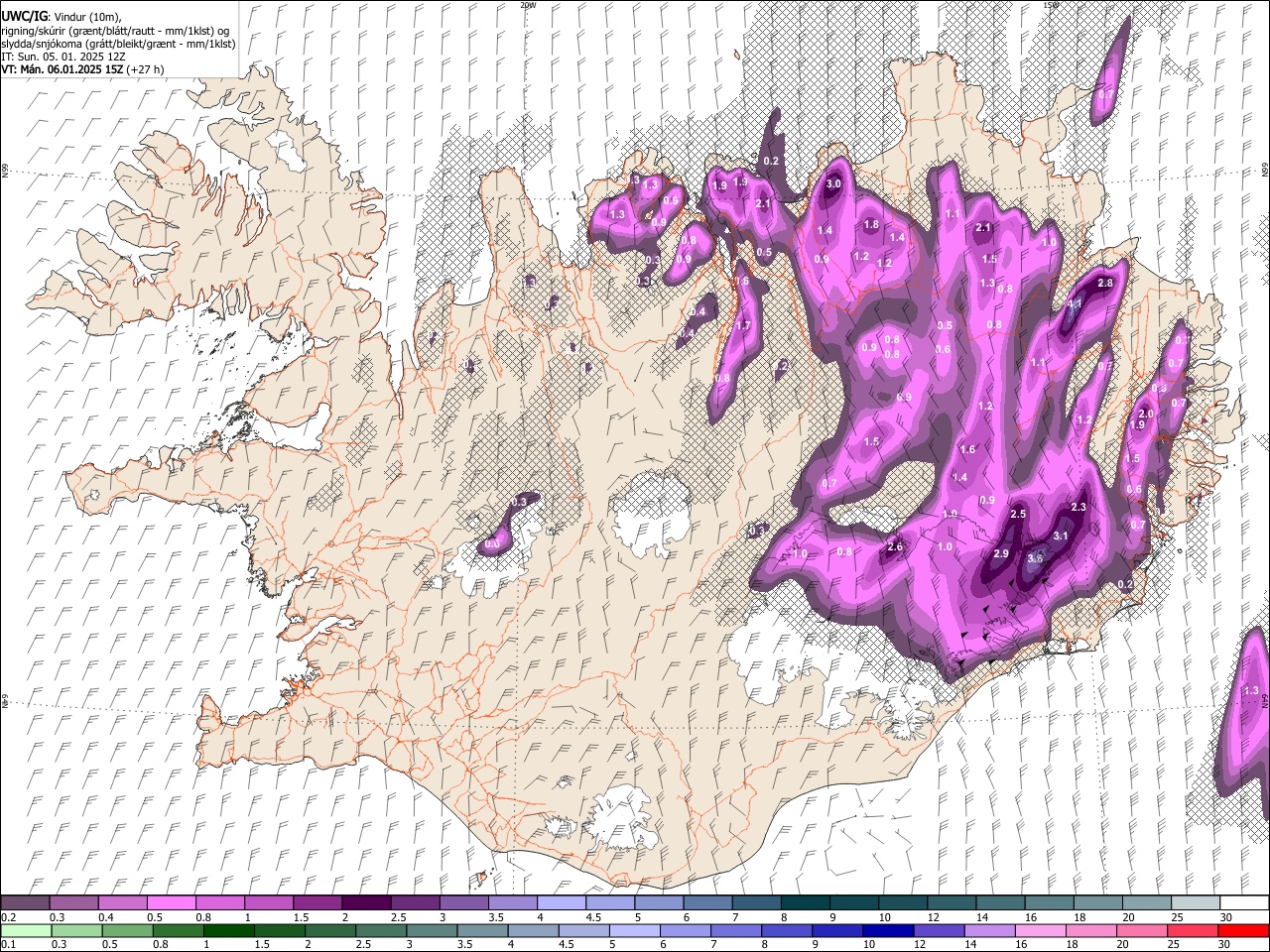
Task: Click the '1.7' snowfall value on the map
Action: tap(743, 325)
